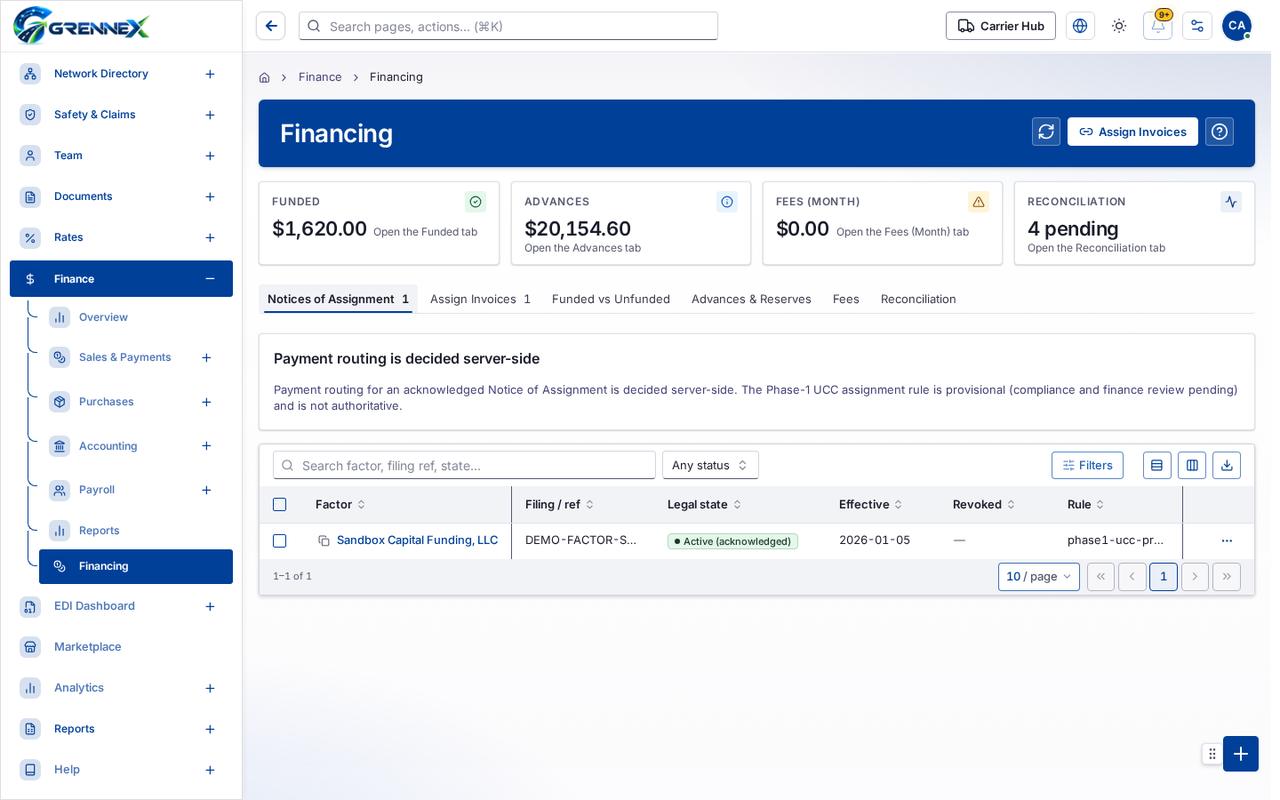The image size is (1280, 800).
Task: Sort by the Effective column header
Action: point(870,505)
